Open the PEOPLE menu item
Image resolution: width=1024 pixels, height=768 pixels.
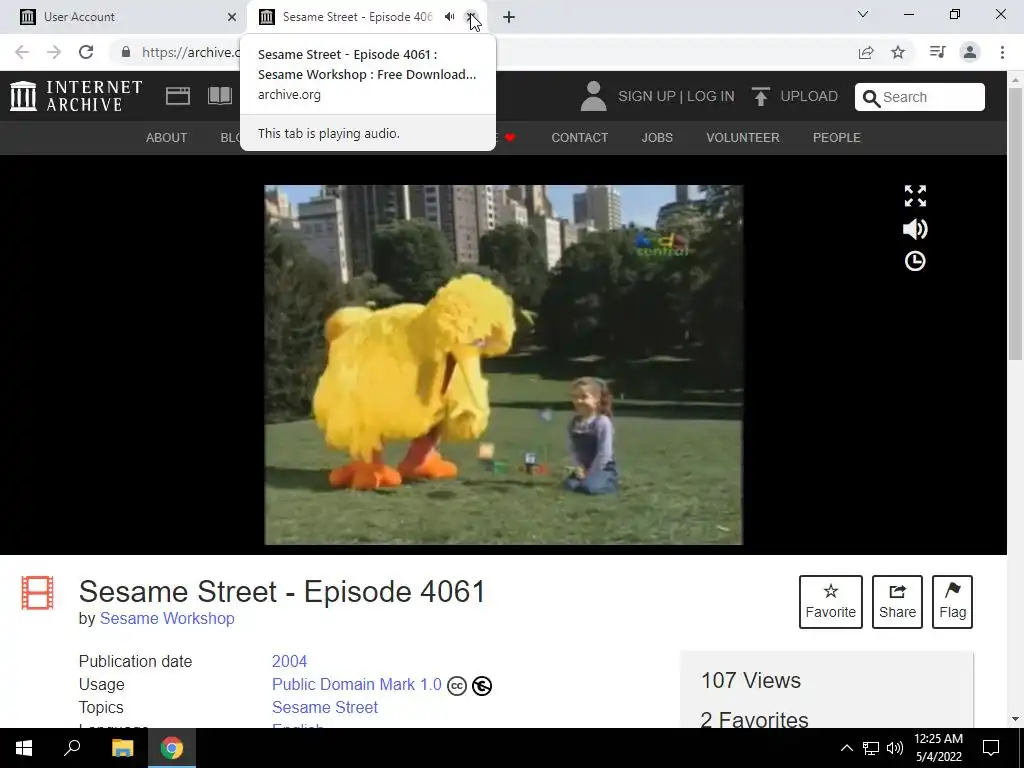(837, 138)
